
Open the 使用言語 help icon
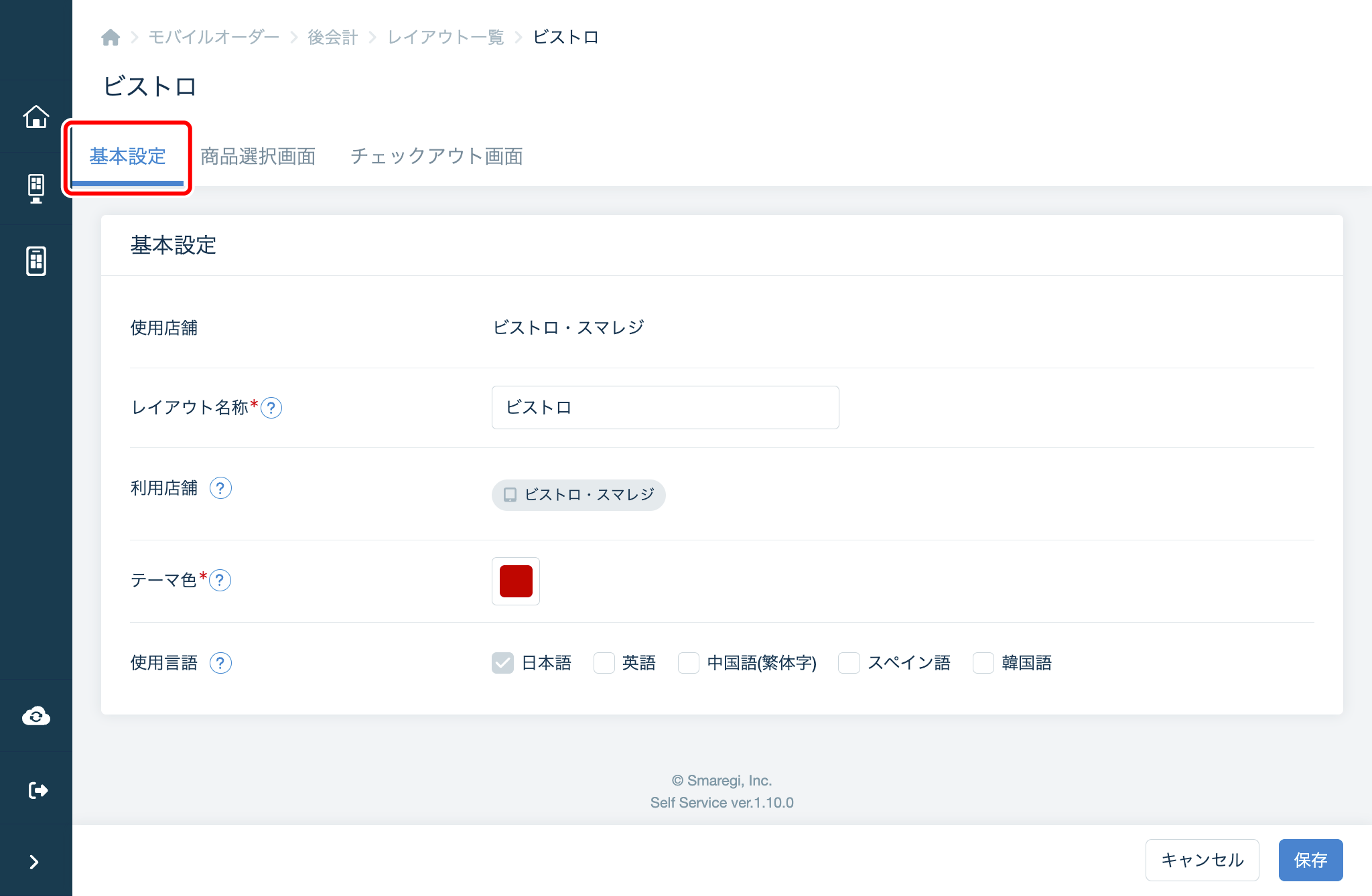(x=221, y=664)
